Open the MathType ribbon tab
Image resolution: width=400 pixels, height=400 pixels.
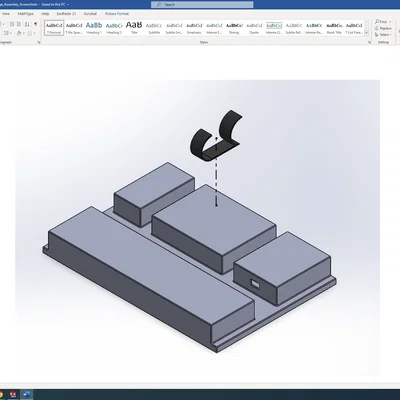(26, 14)
